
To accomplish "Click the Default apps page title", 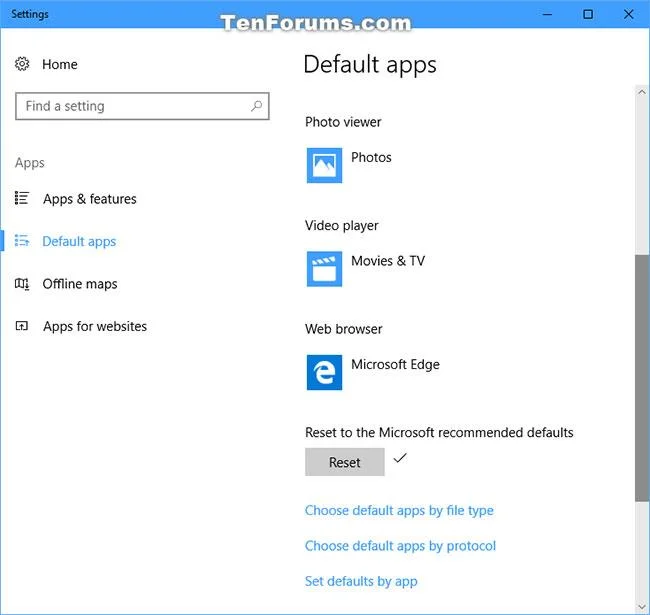I will (370, 65).
